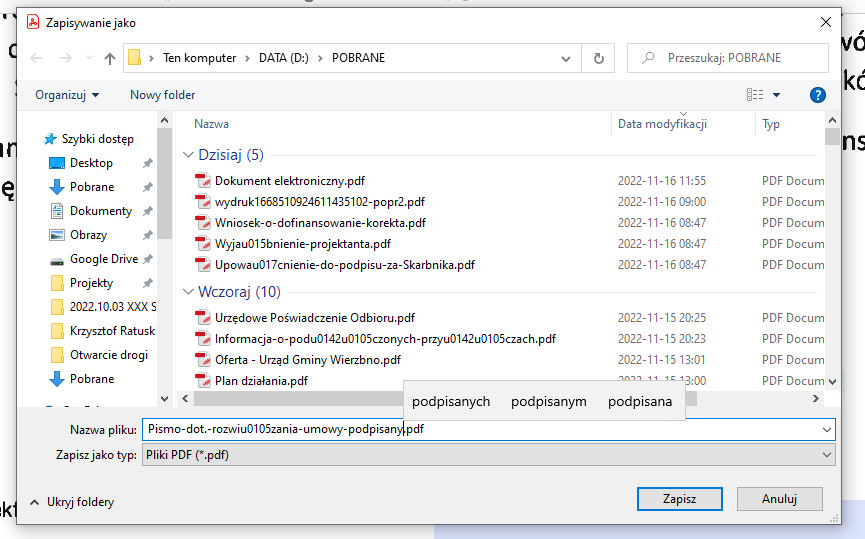The width and height of the screenshot is (865, 539).
Task: Click Nowy folder in toolbar
Action: (x=162, y=95)
